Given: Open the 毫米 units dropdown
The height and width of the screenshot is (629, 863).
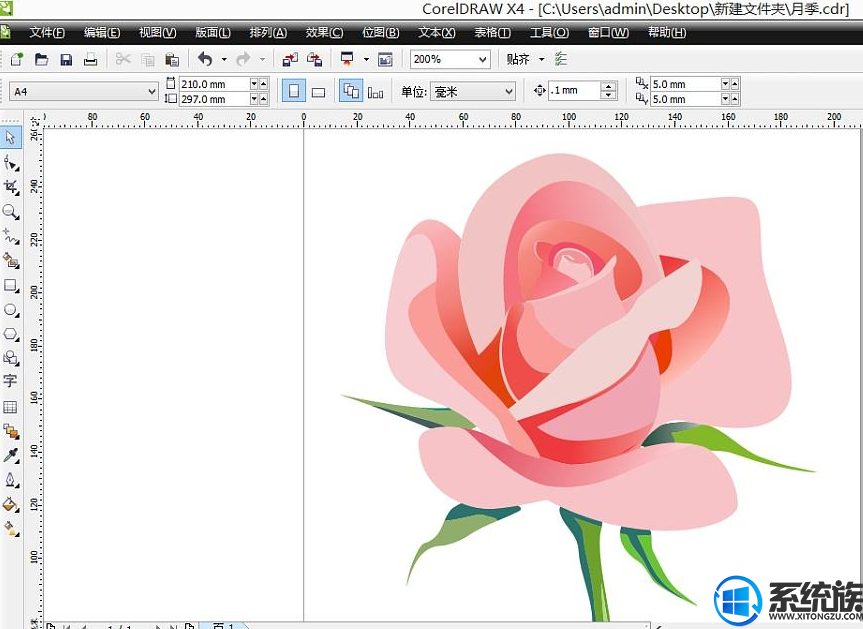Looking at the screenshot, I should coord(509,91).
